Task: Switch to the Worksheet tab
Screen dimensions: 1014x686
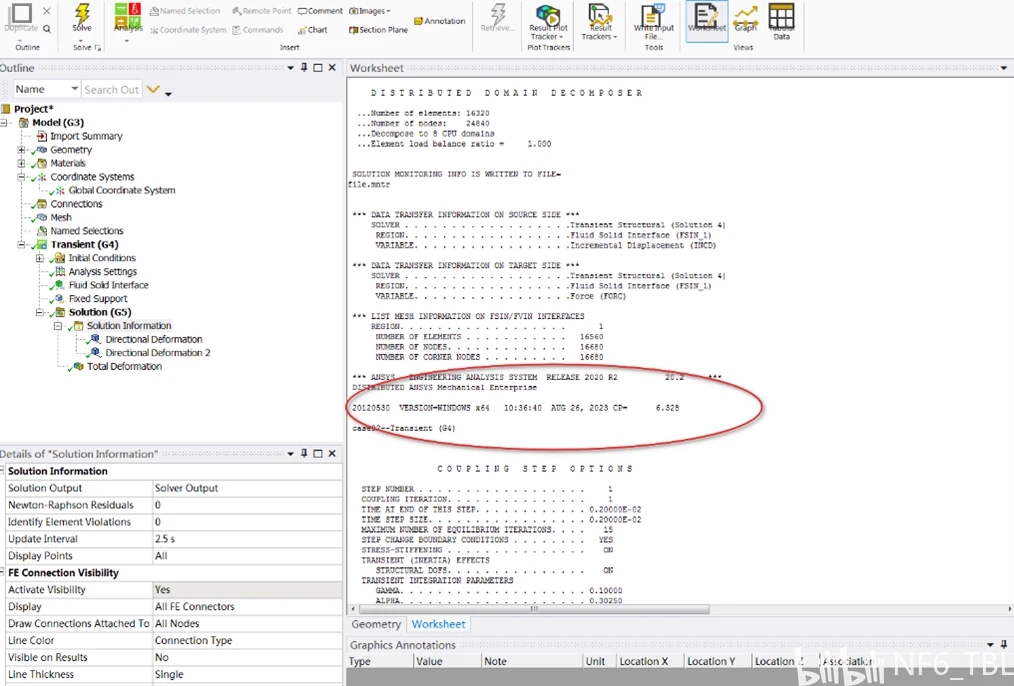Action: pyautogui.click(x=438, y=624)
